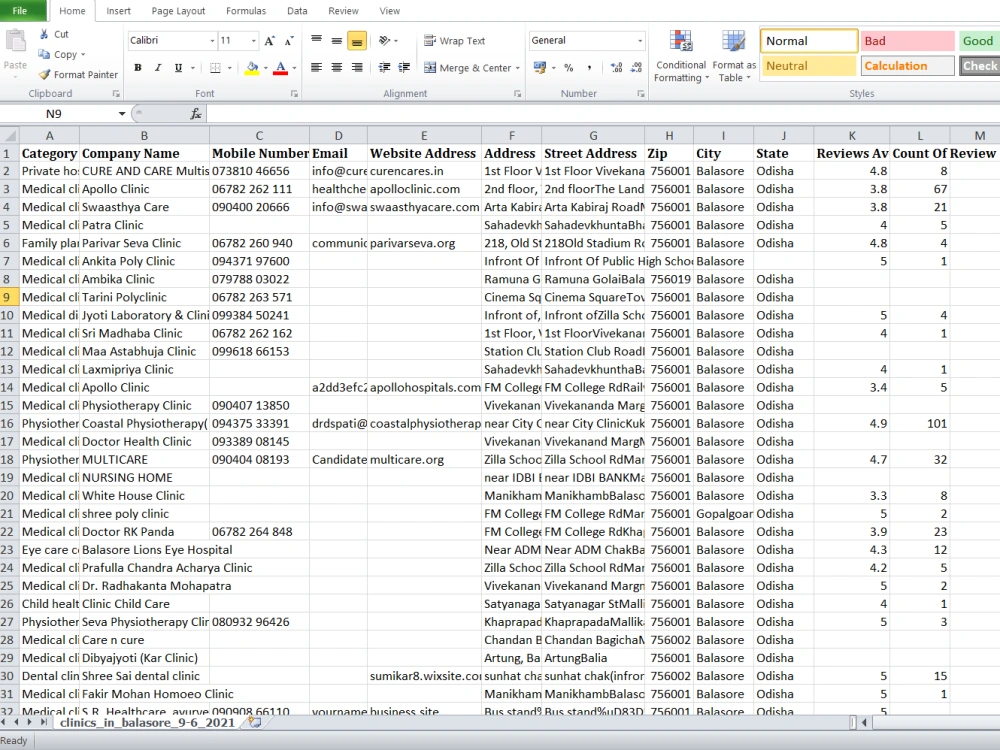1000x750 pixels.
Task: Center text horizontally
Action: point(337,67)
